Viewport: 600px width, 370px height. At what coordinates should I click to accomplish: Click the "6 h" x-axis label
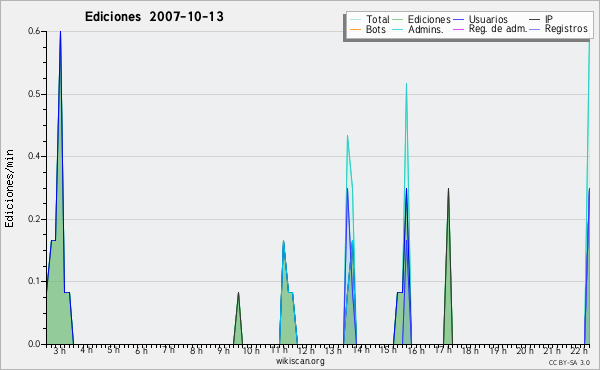coord(141,350)
